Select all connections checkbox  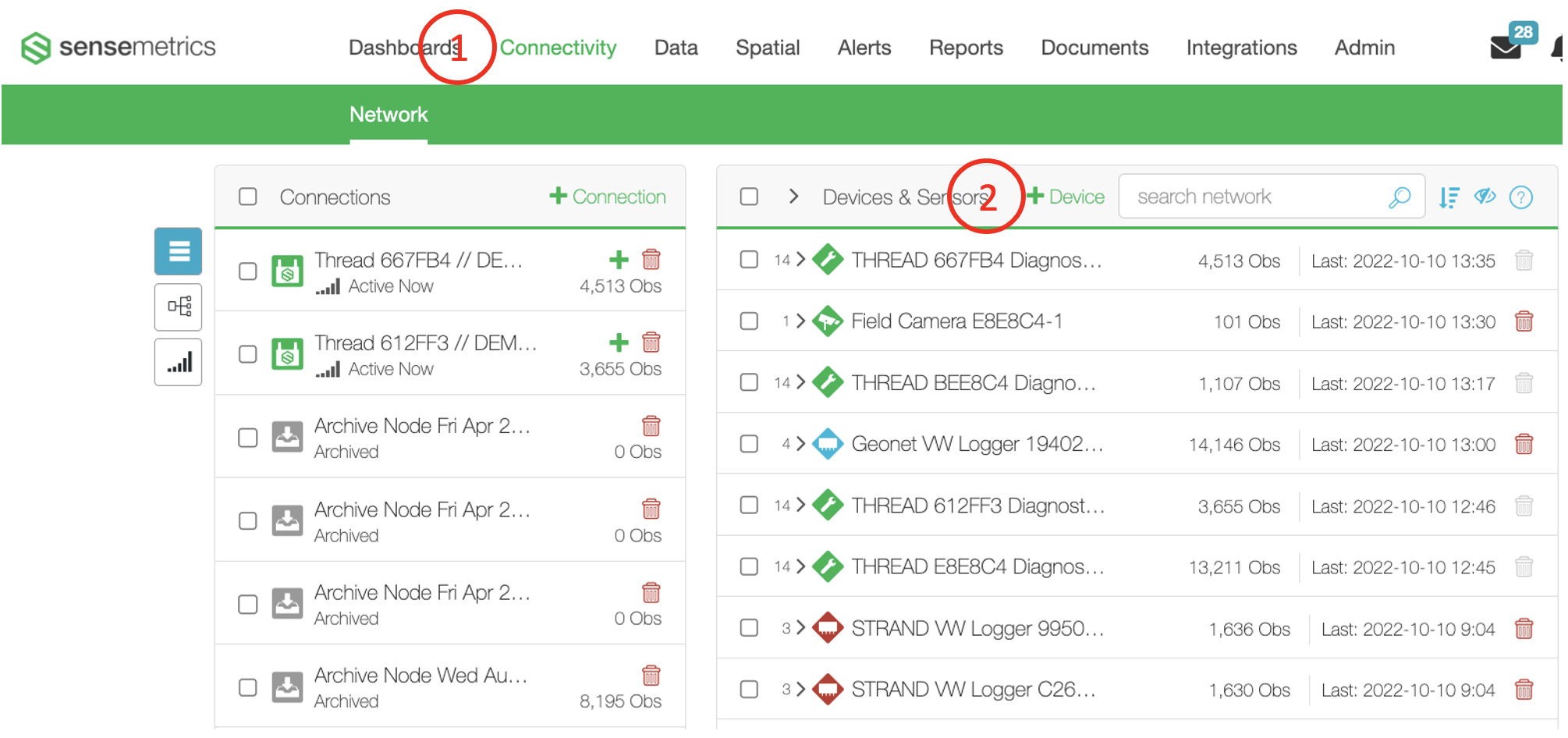(x=248, y=197)
